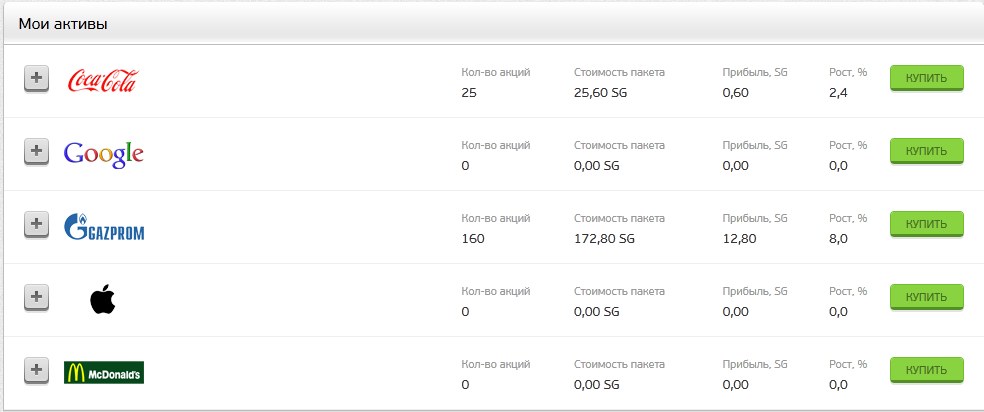984x412 pixels.
Task: Click Gazprom profit value 12,80
Action: point(739,239)
